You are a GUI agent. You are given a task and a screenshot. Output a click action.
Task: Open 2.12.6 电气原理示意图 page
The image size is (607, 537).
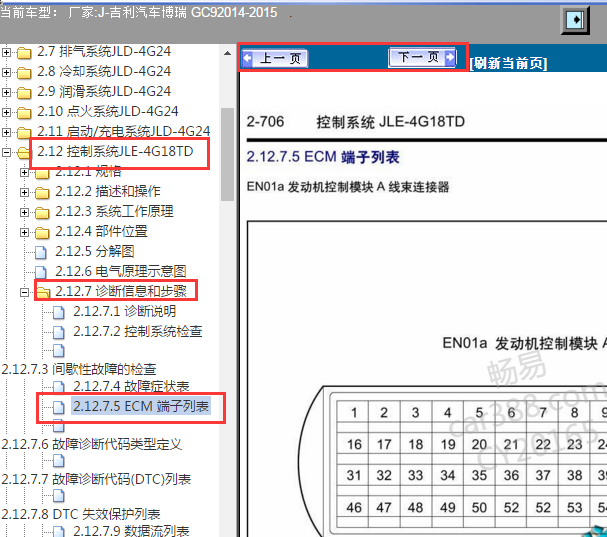click(121, 272)
